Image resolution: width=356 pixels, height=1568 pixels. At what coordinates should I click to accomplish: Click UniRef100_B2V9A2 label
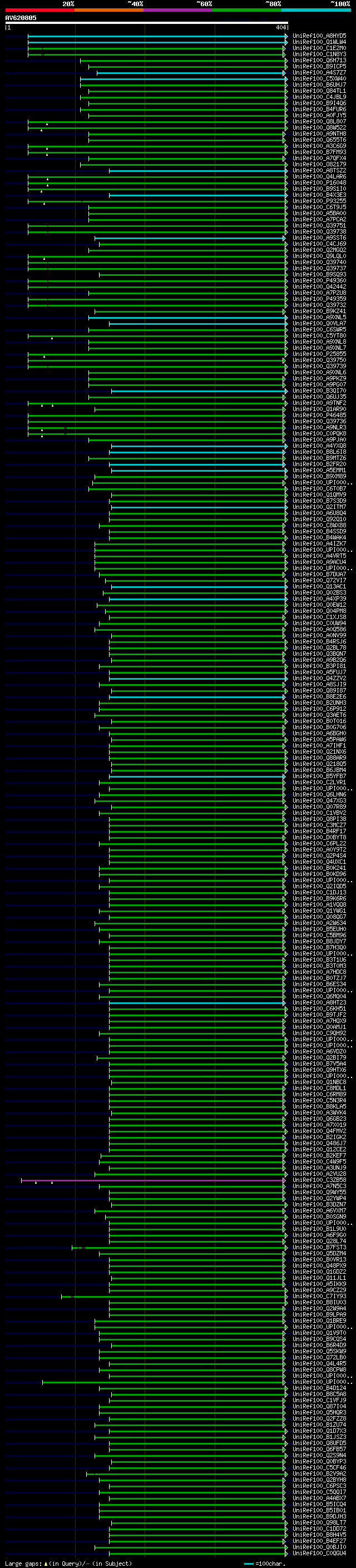pos(319,1474)
